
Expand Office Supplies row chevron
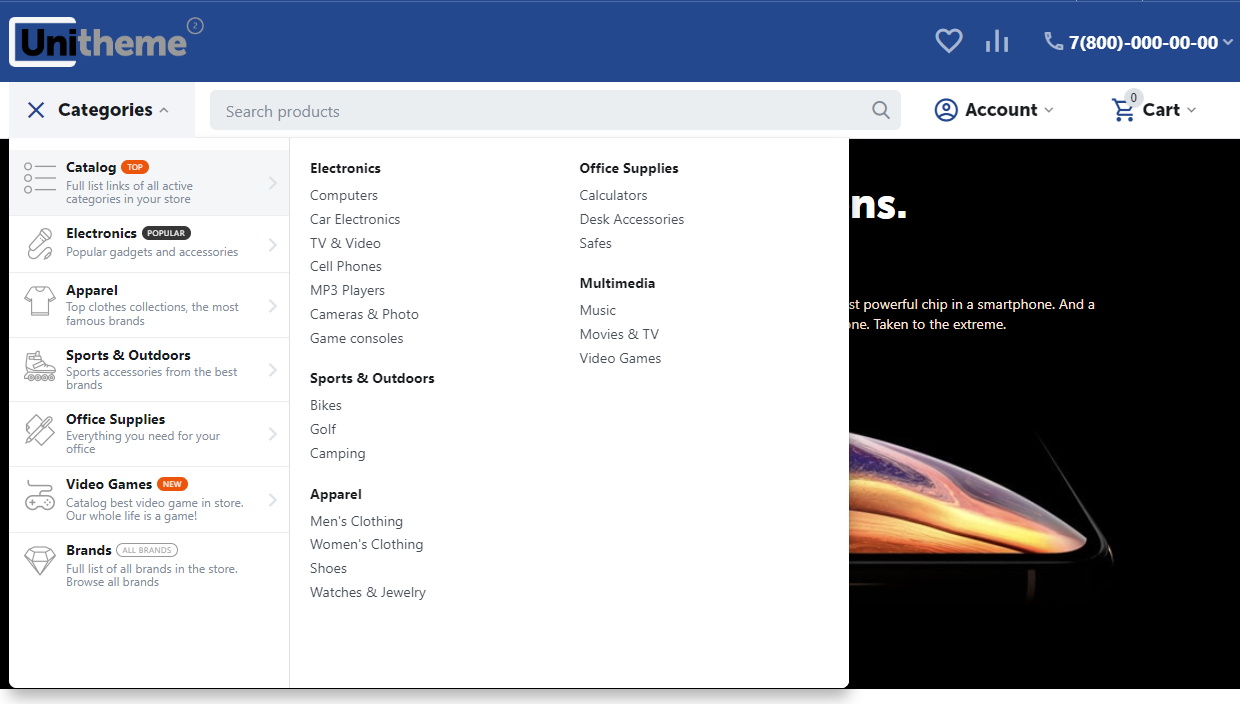coord(273,434)
